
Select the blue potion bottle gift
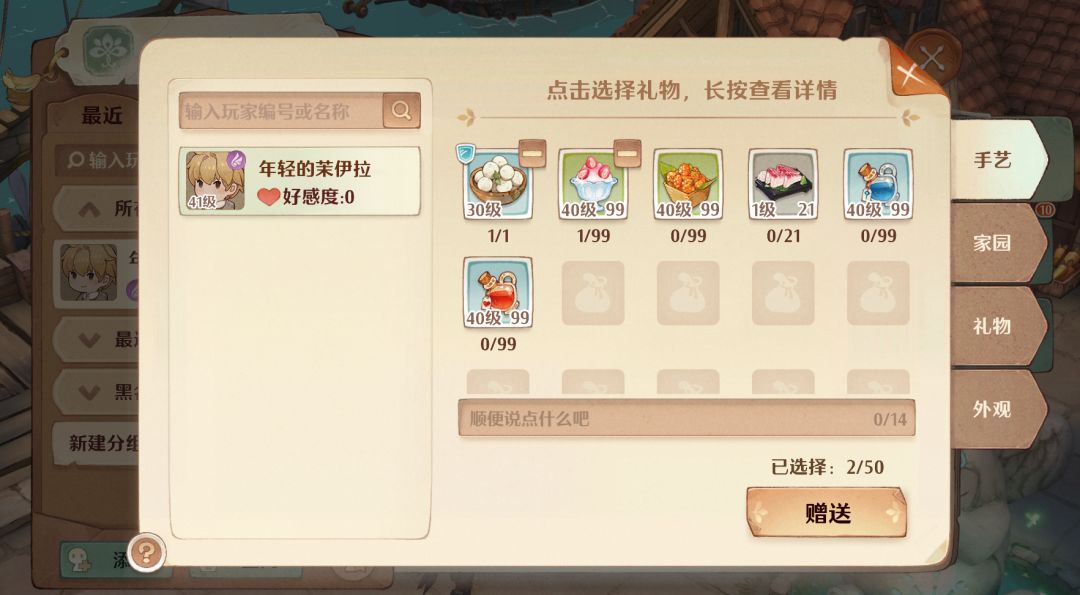click(878, 184)
